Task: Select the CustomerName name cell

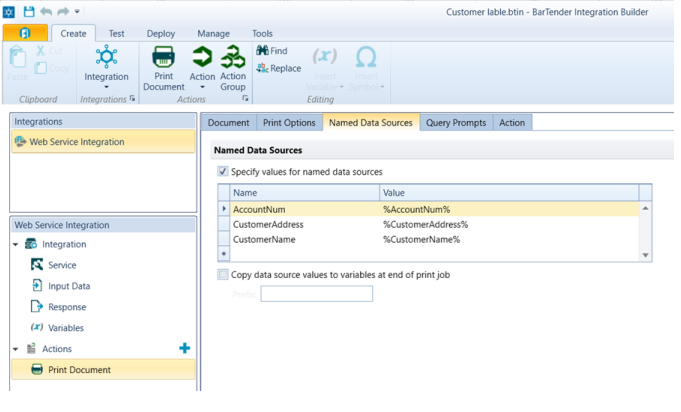Action: (304, 239)
